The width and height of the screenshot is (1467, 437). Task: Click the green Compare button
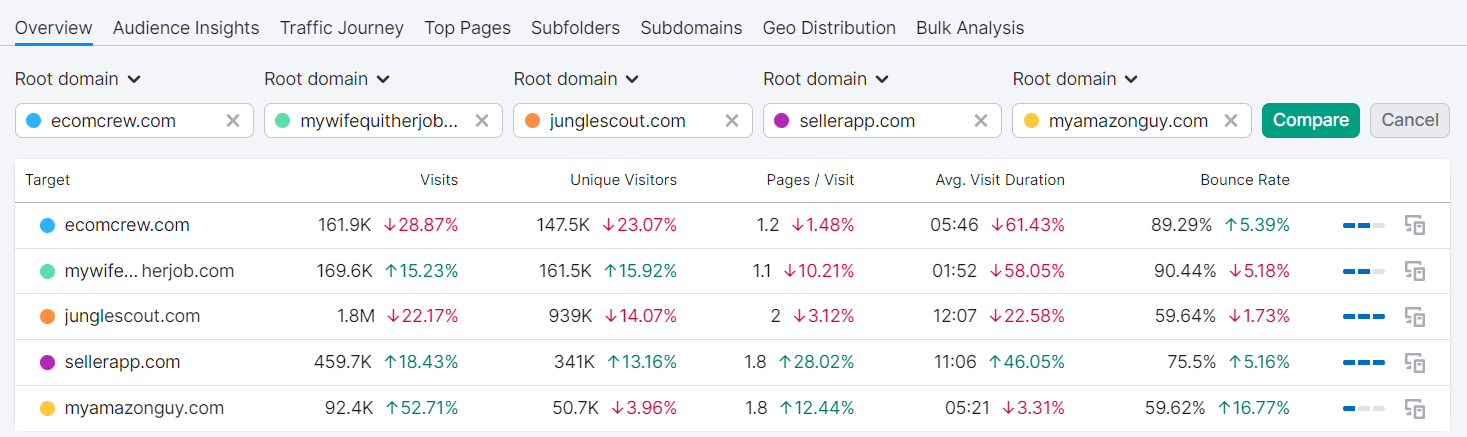pyautogui.click(x=1311, y=120)
